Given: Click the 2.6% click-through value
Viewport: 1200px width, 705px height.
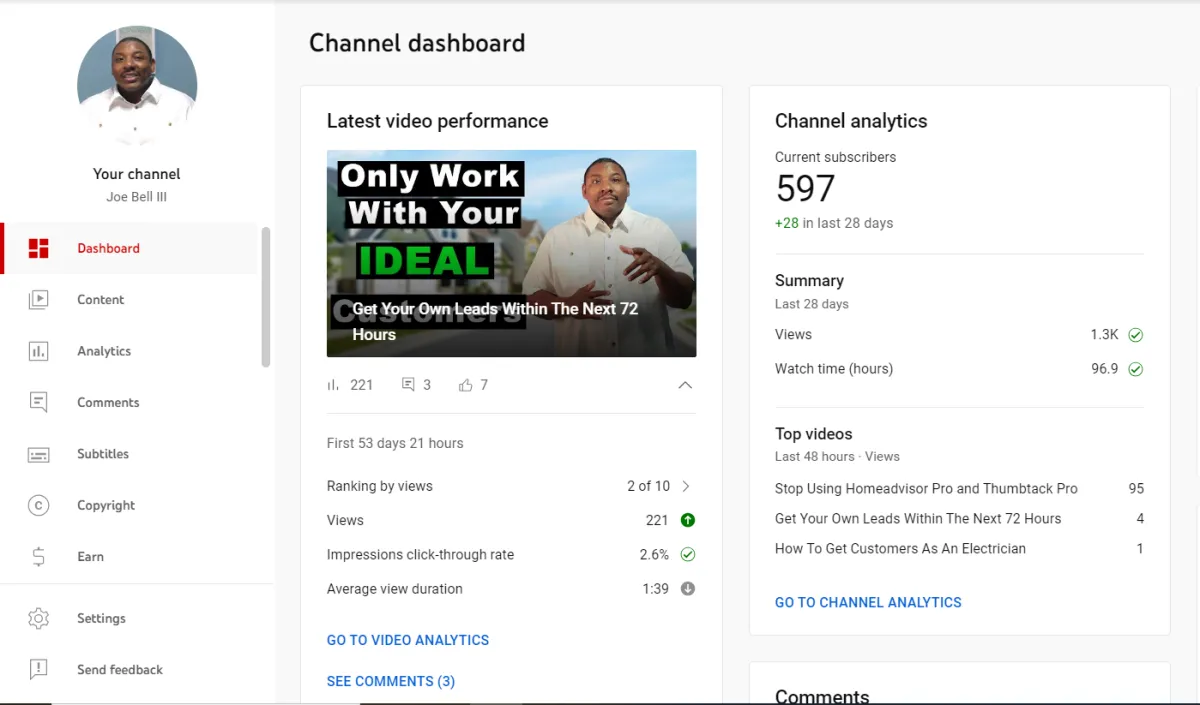Looking at the screenshot, I should [654, 554].
